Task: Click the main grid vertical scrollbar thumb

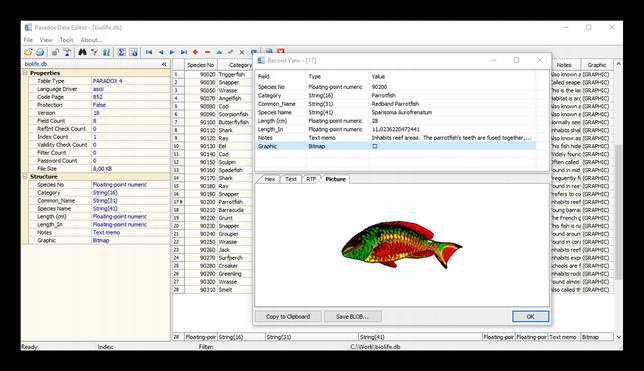Action: pyautogui.click(x=619, y=213)
